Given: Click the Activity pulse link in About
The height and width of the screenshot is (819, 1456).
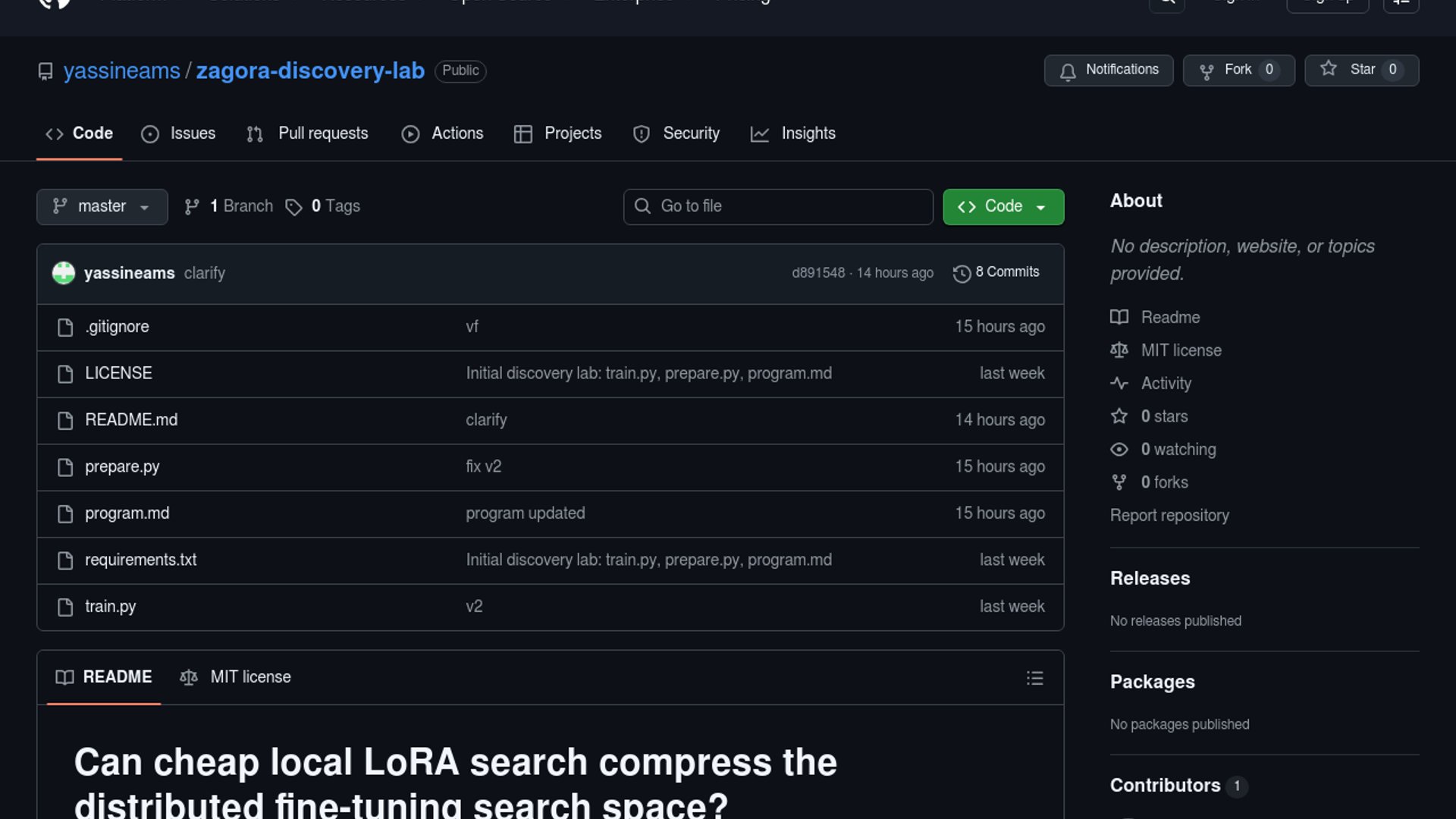Looking at the screenshot, I should click(1165, 384).
